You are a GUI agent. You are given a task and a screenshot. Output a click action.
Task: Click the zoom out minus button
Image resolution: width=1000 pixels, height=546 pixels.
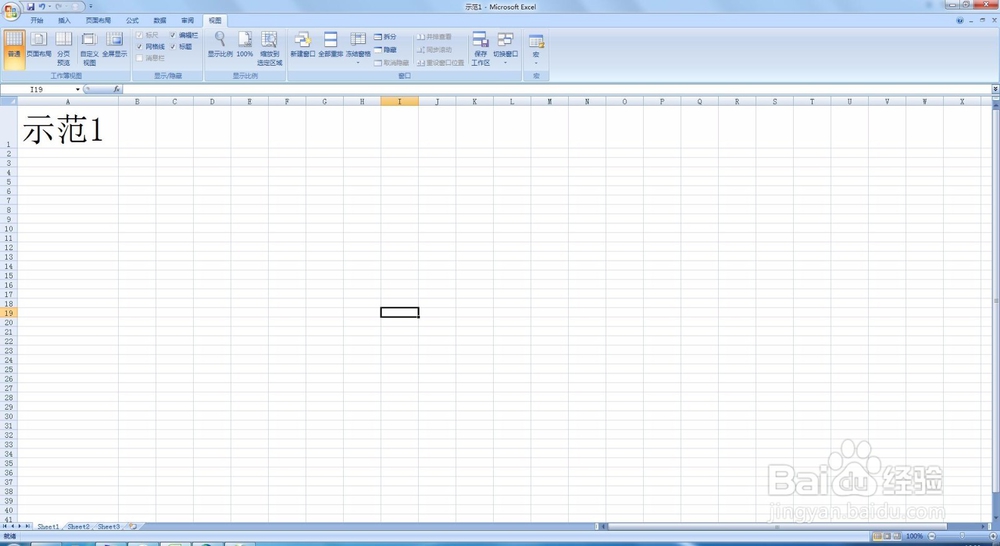pyautogui.click(x=932, y=536)
